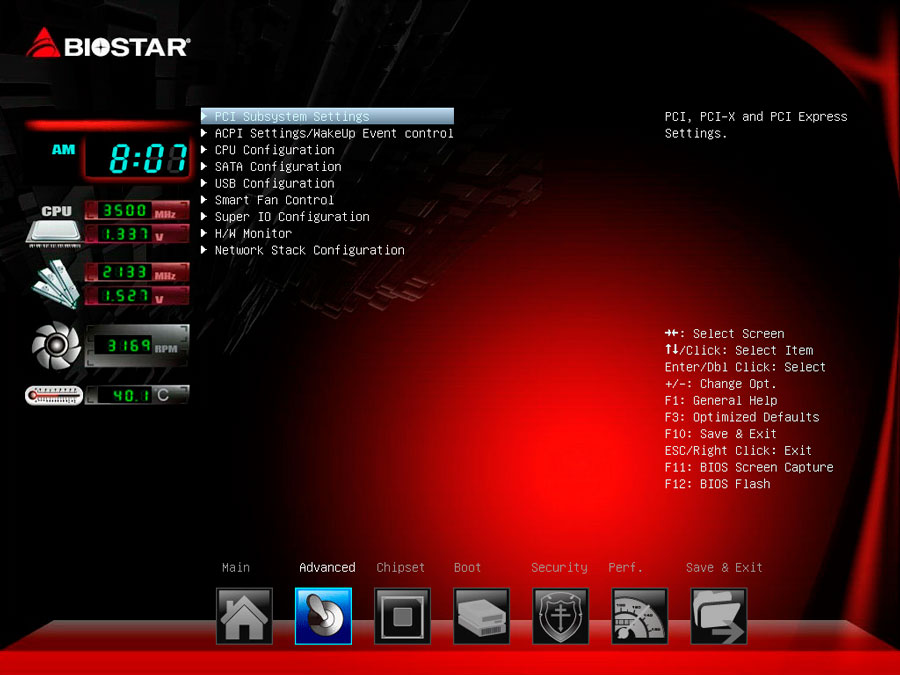This screenshot has height=675, width=900.
Task: Go to the Boot tab label
Action: click(467, 568)
